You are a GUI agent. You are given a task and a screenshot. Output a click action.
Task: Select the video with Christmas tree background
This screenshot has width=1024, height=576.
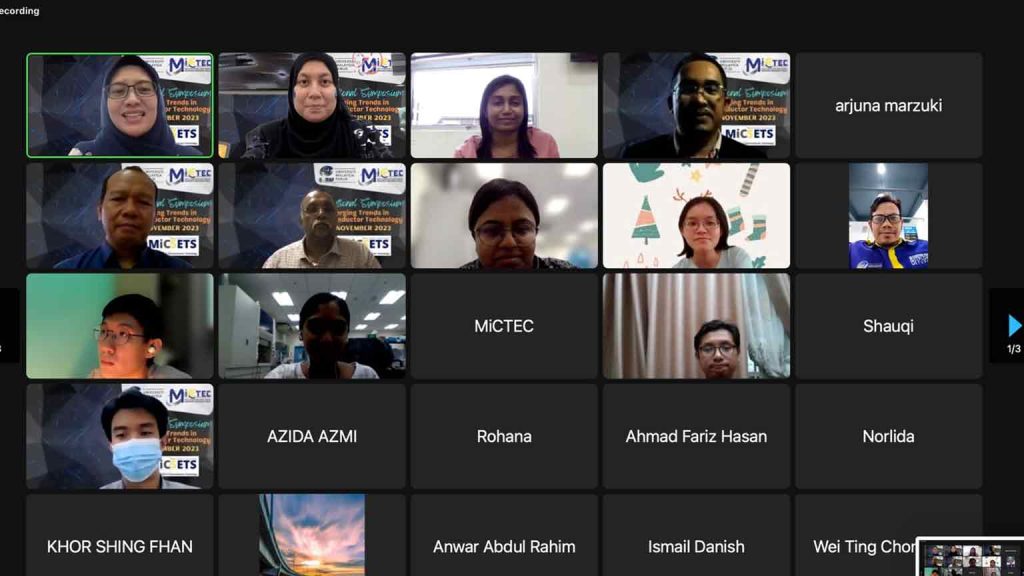tap(696, 216)
